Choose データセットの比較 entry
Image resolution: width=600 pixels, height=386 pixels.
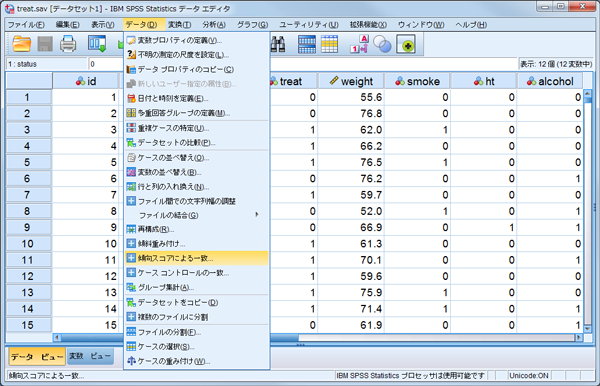(x=197, y=142)
